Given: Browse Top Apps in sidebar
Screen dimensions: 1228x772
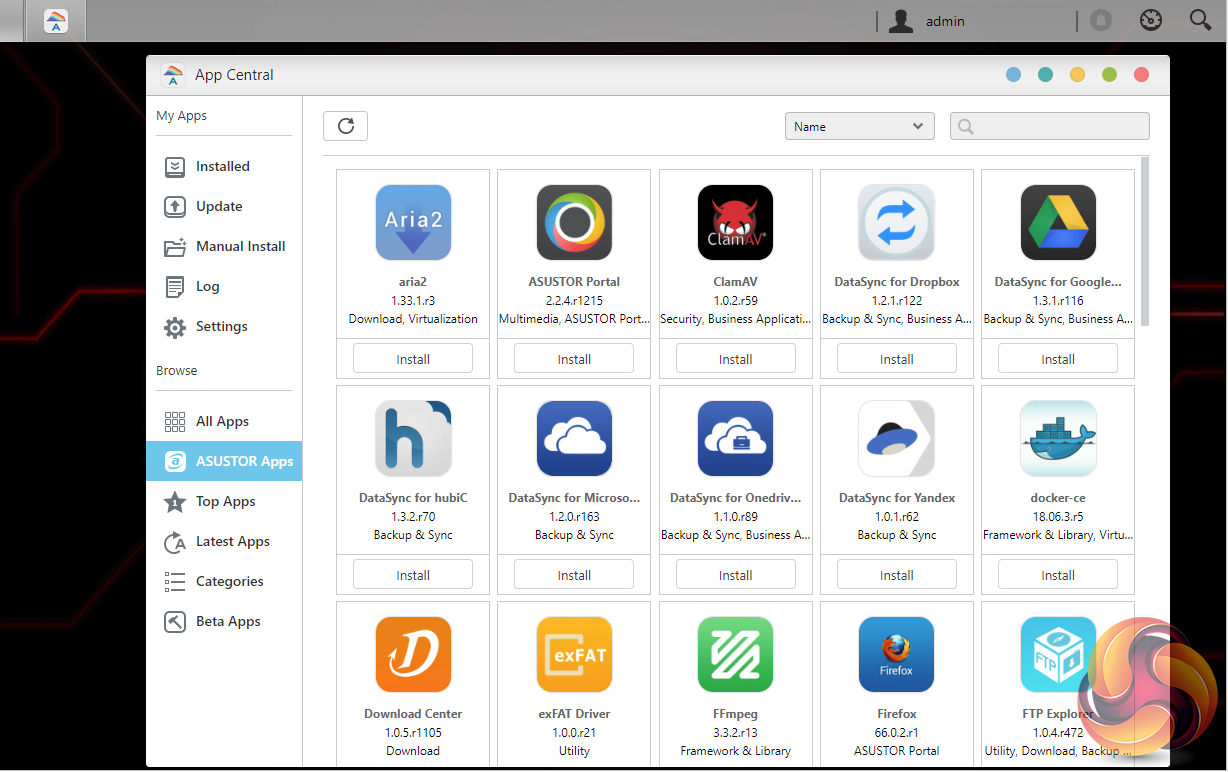Looking at the screenshot, I should click(x=225, y=502).
